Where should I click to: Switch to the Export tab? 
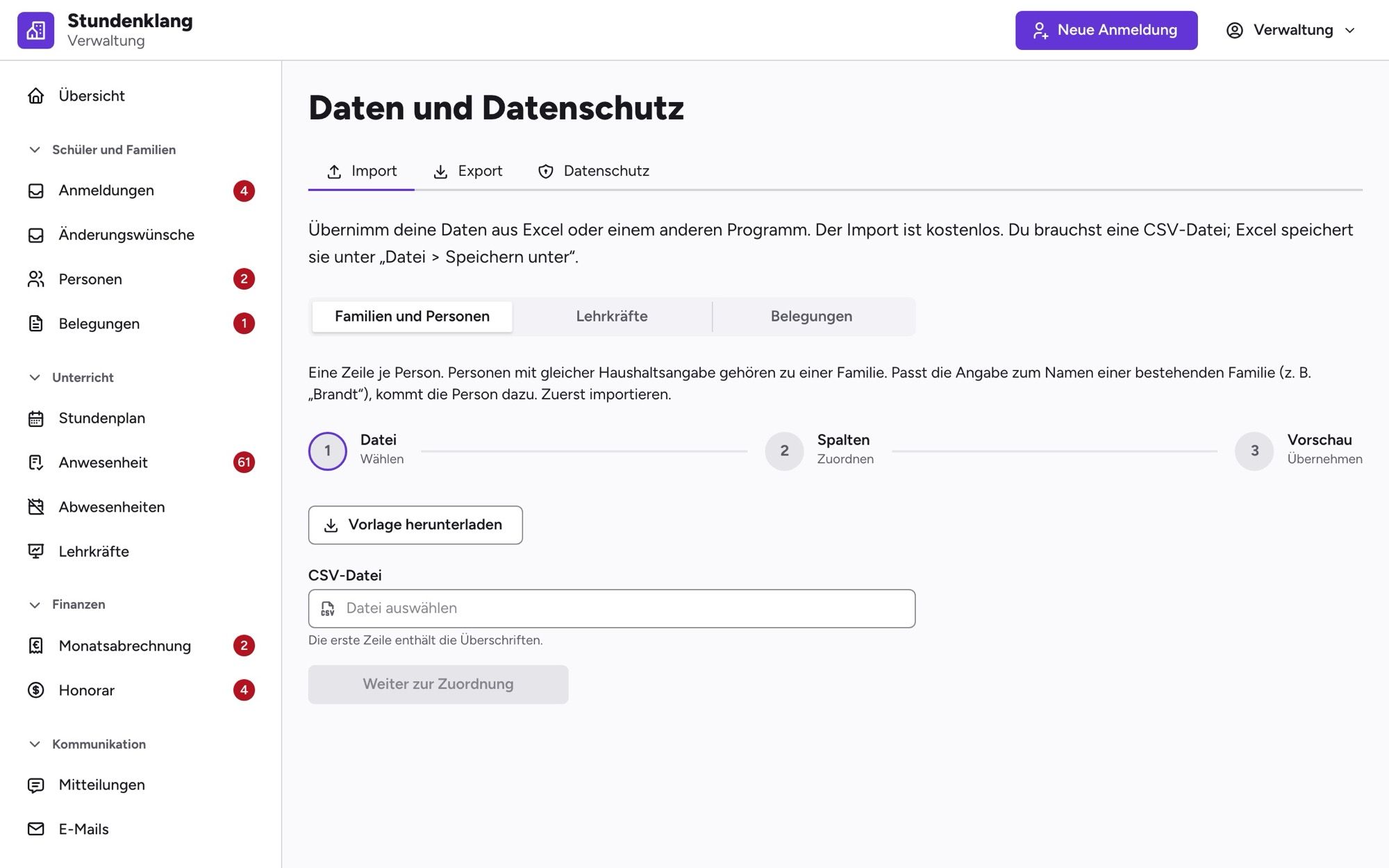coord(467,171)
